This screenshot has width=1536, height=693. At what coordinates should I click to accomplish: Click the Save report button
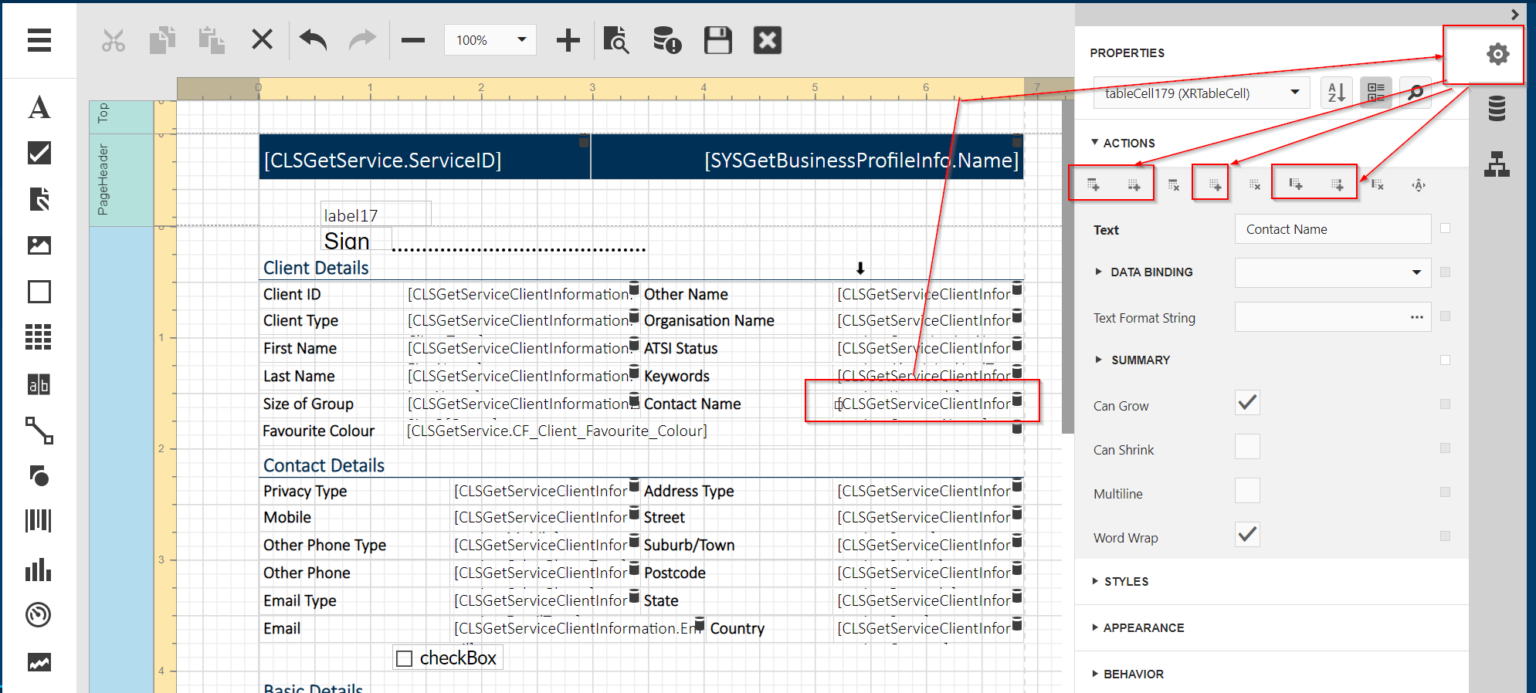718,40
